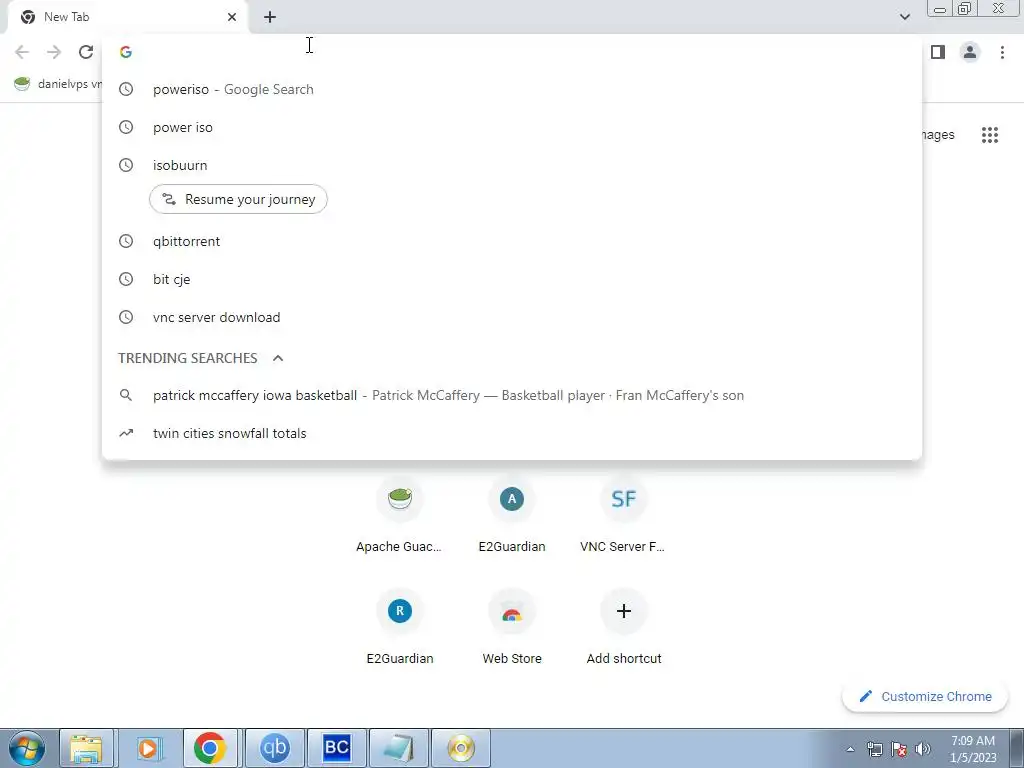Close the New Tab tab
Screen dimensions: 1024x768
232,17
